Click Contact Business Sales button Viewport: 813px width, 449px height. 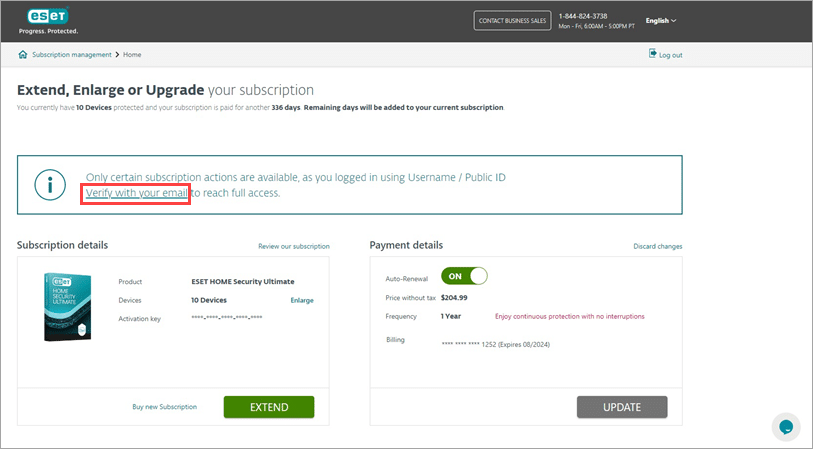(x=510, y=21)
